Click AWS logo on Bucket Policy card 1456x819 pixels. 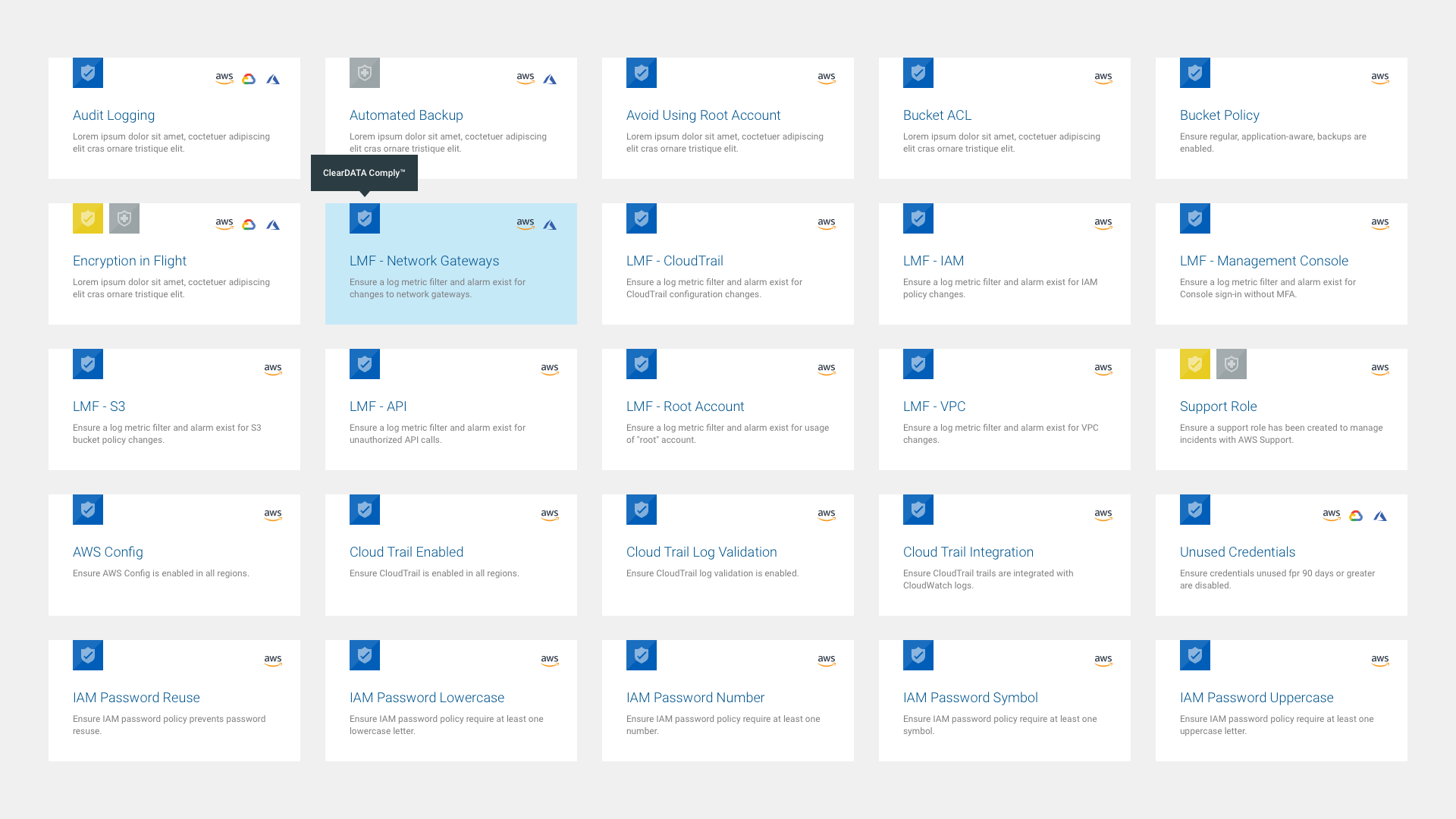pyautogui.click(x=1379, y=78)
